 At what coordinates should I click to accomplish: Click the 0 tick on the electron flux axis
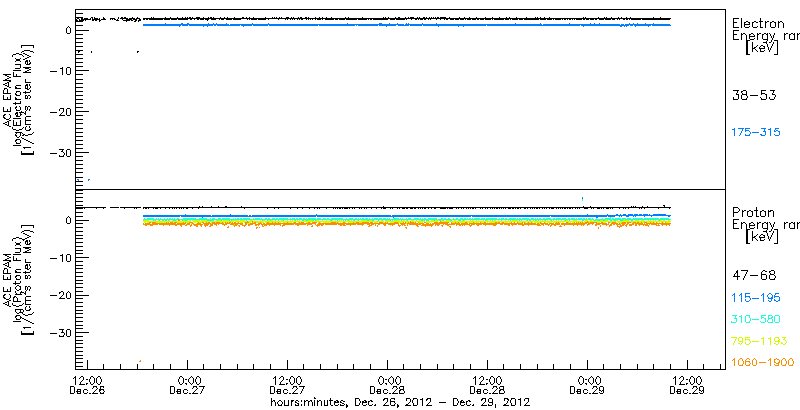[68, 31]
